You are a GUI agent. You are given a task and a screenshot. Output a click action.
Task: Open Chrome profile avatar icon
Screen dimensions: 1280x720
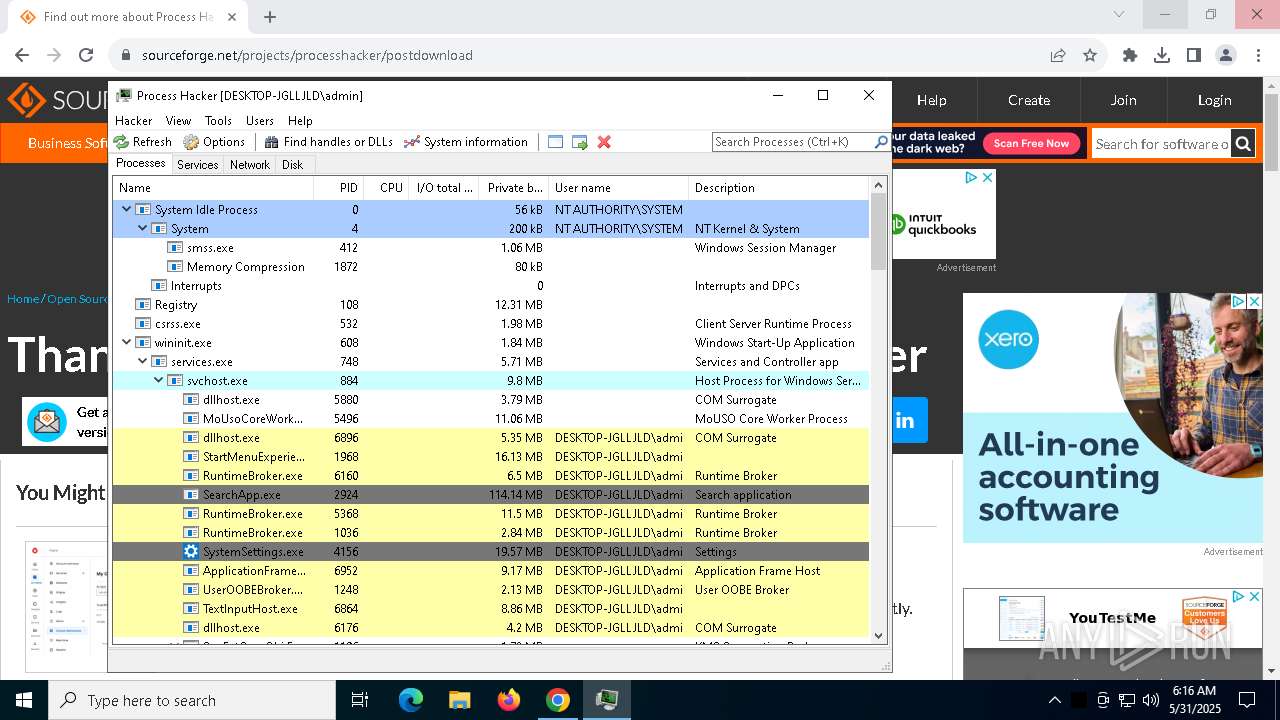click(x=1226, y=55)
